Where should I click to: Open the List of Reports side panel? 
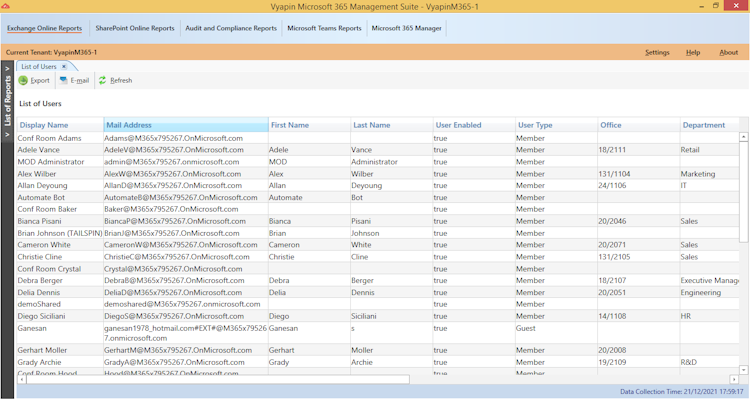pyautogui.click(x=7, y=101)
